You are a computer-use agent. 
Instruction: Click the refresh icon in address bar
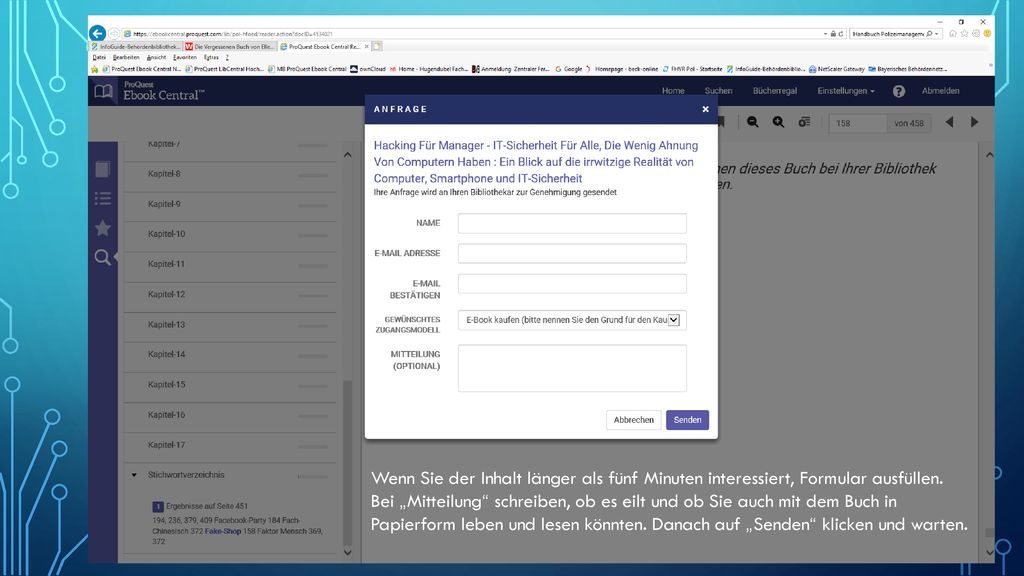click(841, 33)
